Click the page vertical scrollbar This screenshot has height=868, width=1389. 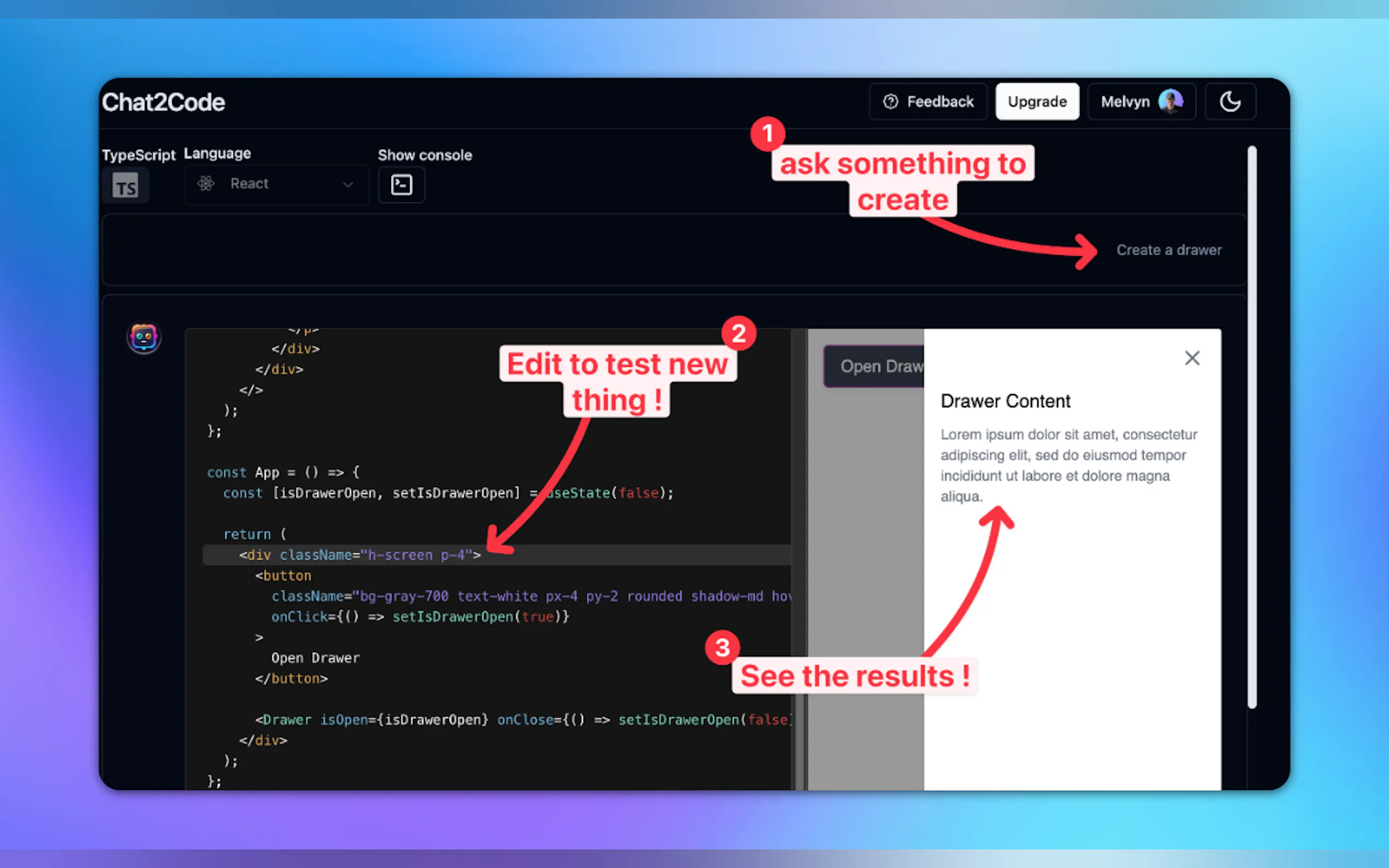[x=1252, y=427]
